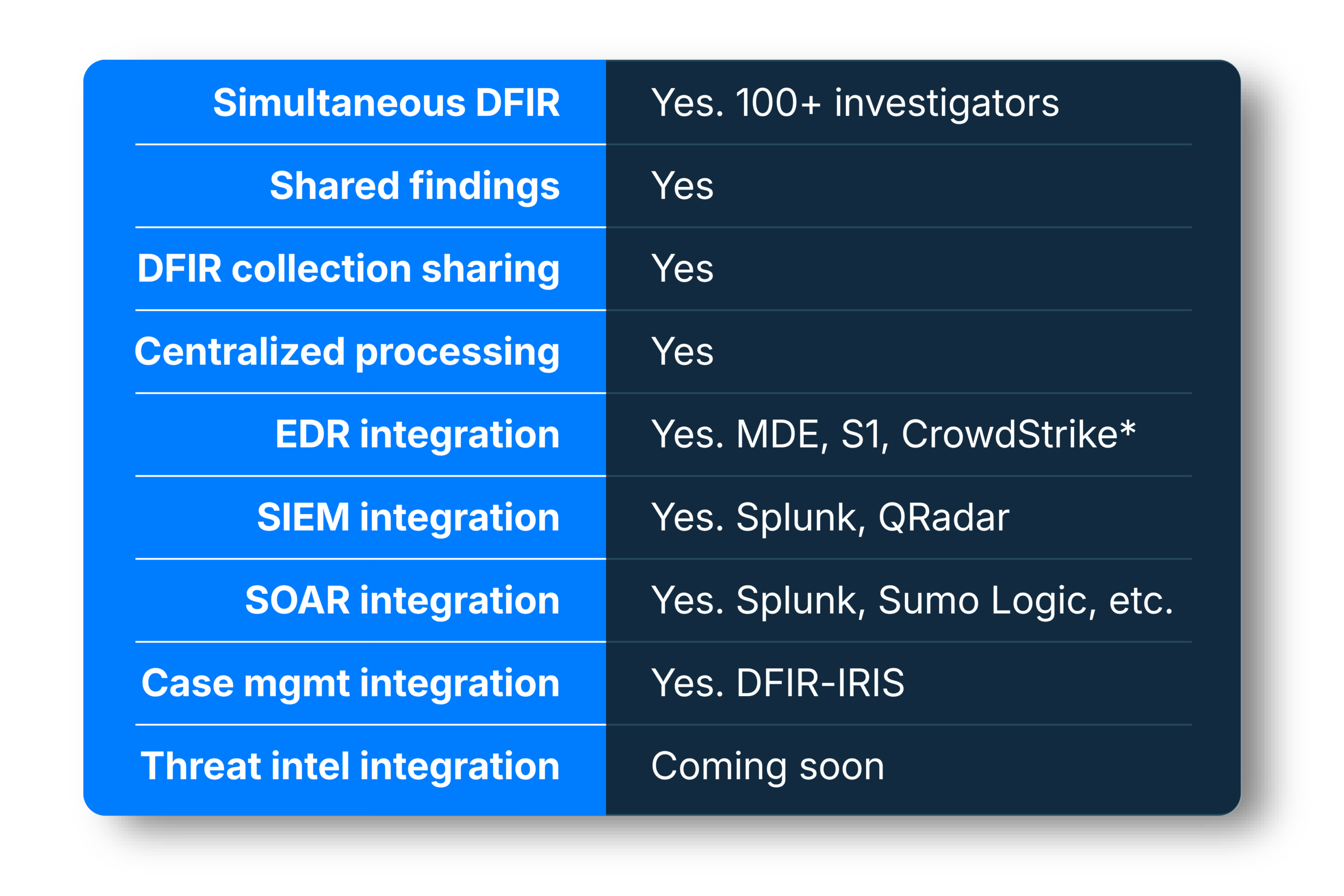The width and height of the screenshot is (1344, 896).
Task: Select the "Yes" value beside Centralized processing
Action: tap(682, 352)
